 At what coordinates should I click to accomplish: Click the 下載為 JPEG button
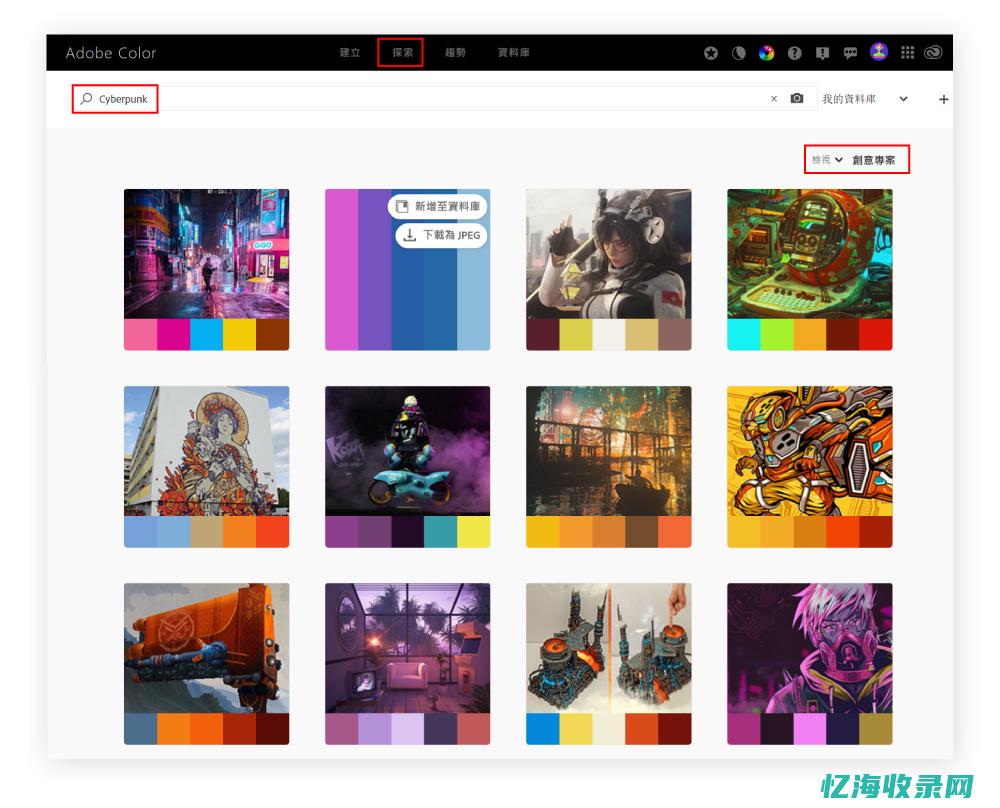(x=442, y=236)
